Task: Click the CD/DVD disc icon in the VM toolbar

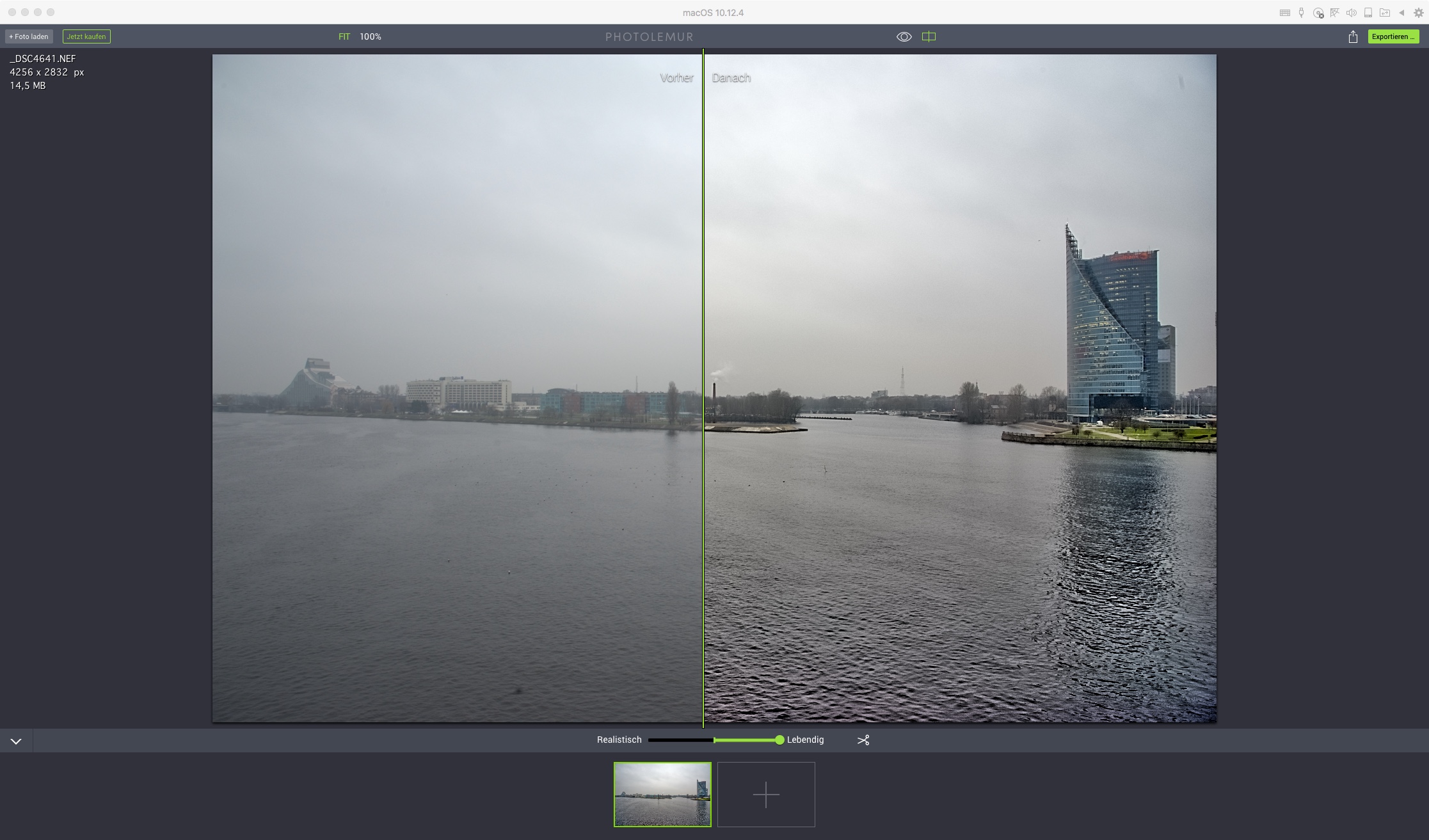Action: [1318, 13]
